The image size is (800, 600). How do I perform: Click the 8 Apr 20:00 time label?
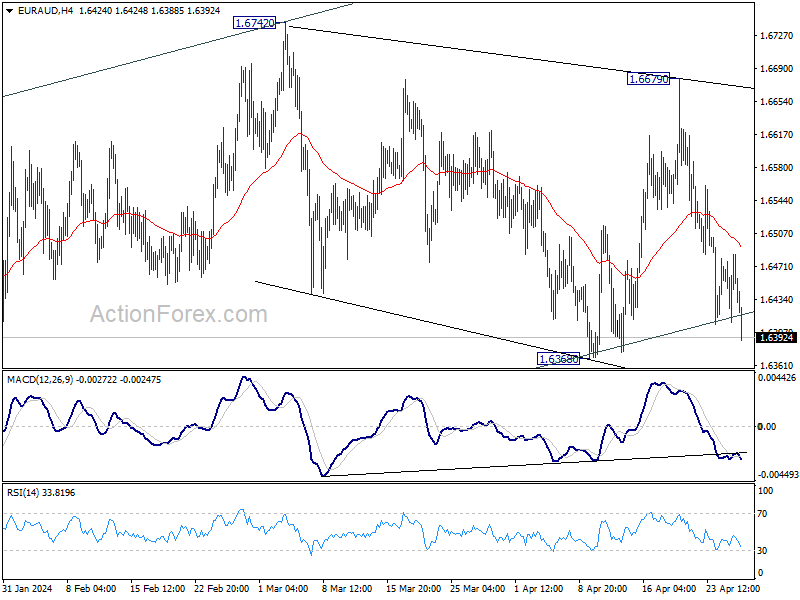603,589
